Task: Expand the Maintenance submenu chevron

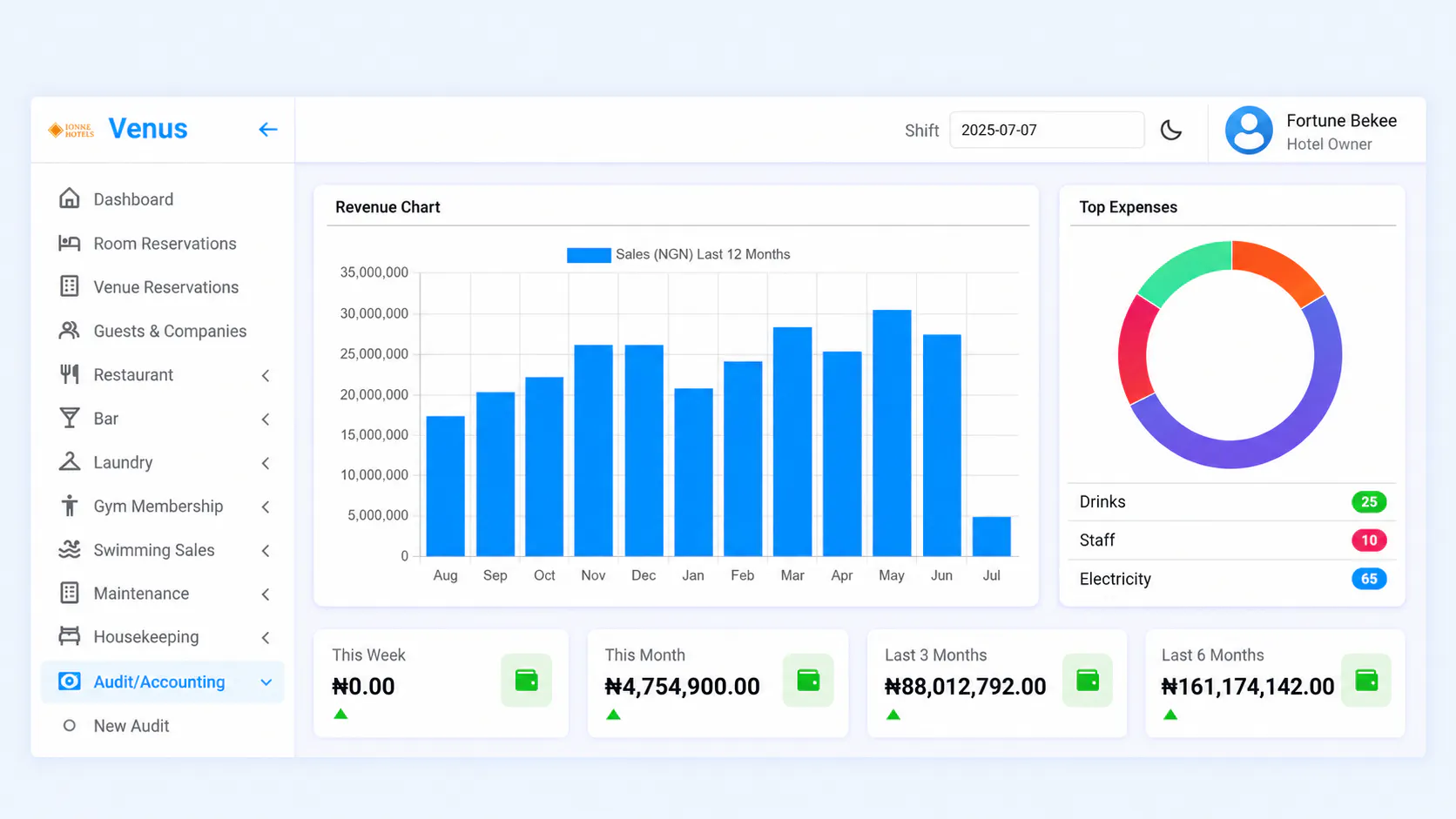Action: coord(266,594)
